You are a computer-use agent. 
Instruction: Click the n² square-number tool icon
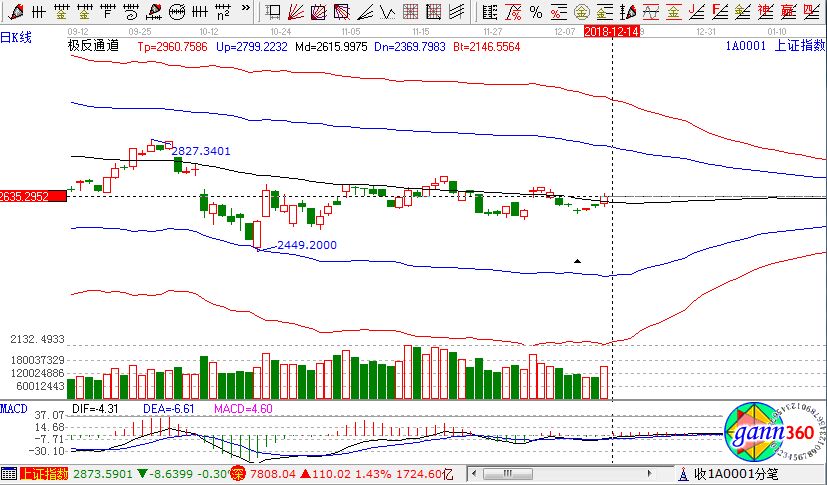coord(224,12)
